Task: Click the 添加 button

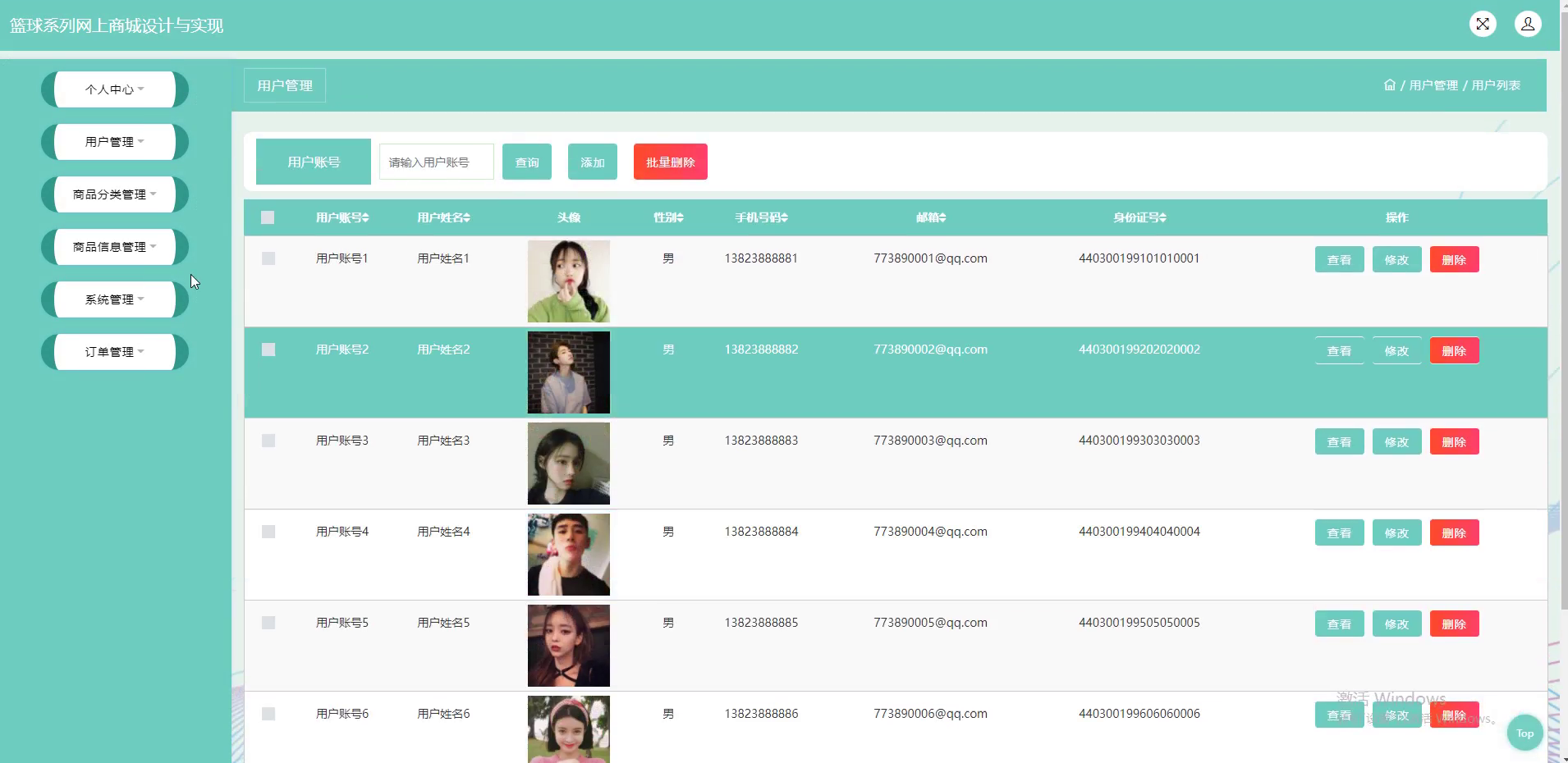Action: 593,162
